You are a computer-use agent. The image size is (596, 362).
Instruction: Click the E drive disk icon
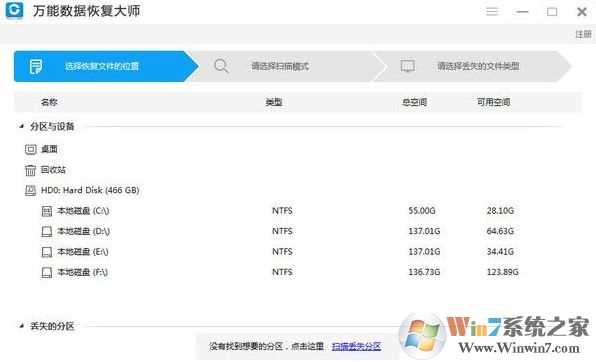(x=47, y=252)
